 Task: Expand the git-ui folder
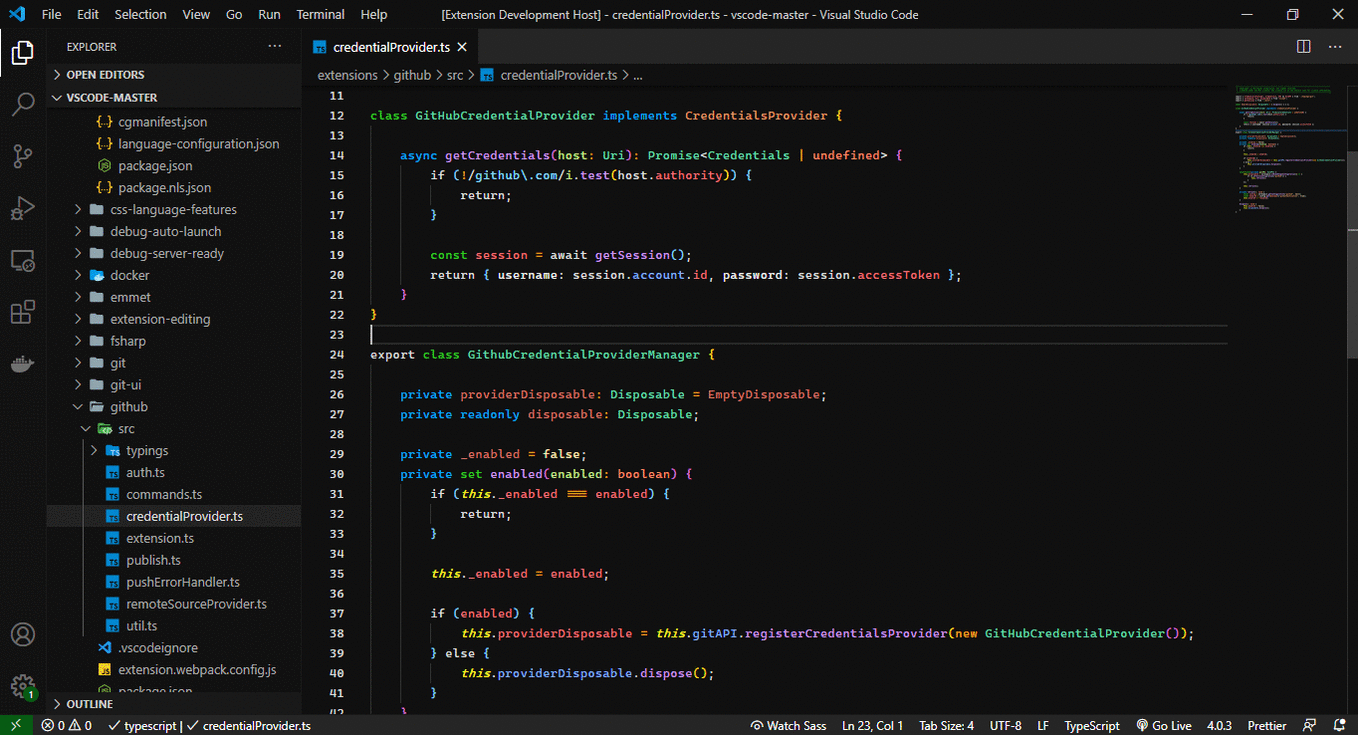point(174,385)
